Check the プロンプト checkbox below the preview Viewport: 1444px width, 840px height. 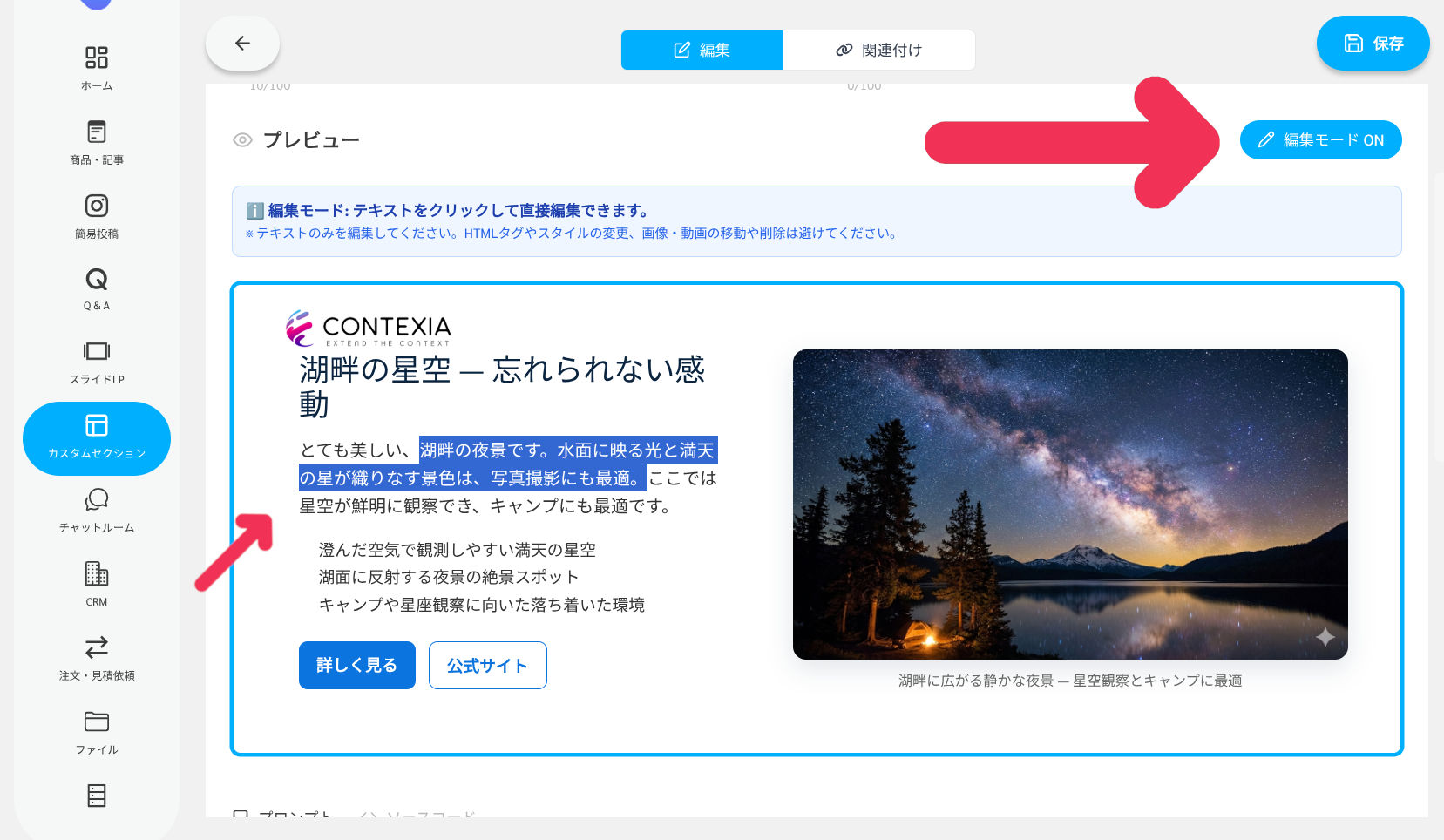point(240,815)
